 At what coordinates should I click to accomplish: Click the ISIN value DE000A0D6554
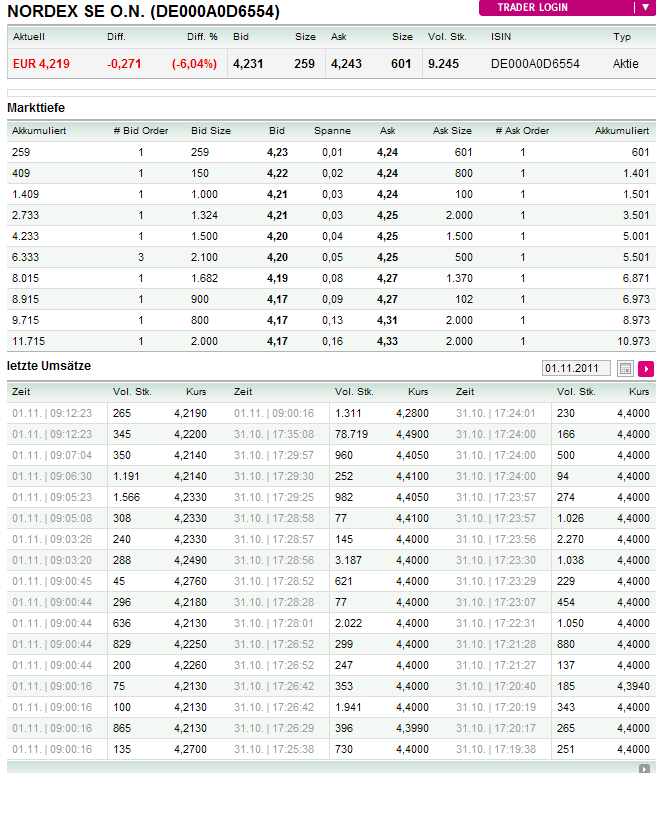535,64
